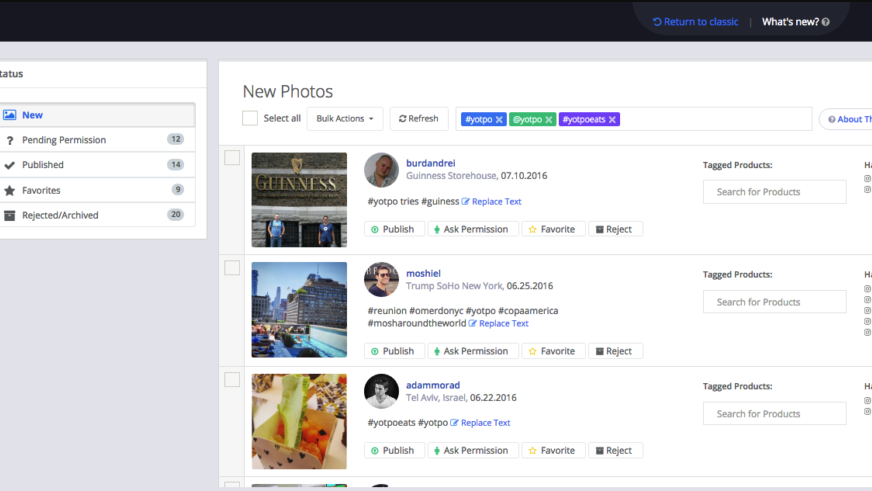
Task: Favorite moshiel's Trump SoHo photo
Action: pyautogui.click(x=552, y=351)
